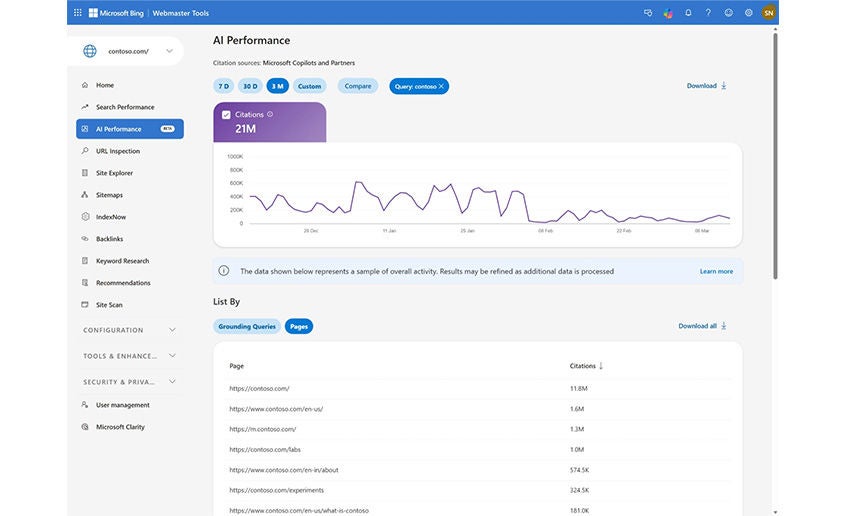The image size is (844, 516).
Task: Click the Download all button
Action: (702, 326)
